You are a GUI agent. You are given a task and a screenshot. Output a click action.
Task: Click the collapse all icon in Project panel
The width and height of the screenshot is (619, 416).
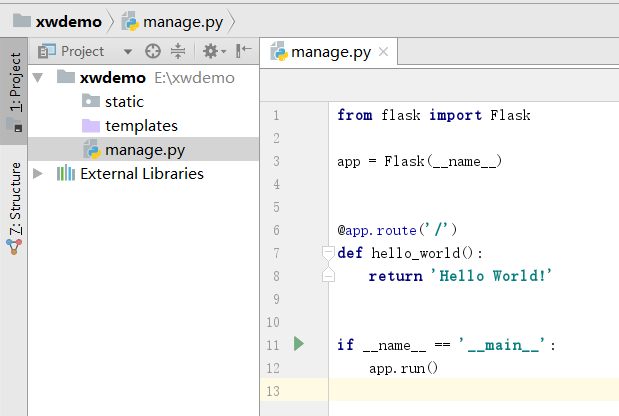(x=178, y=51)
